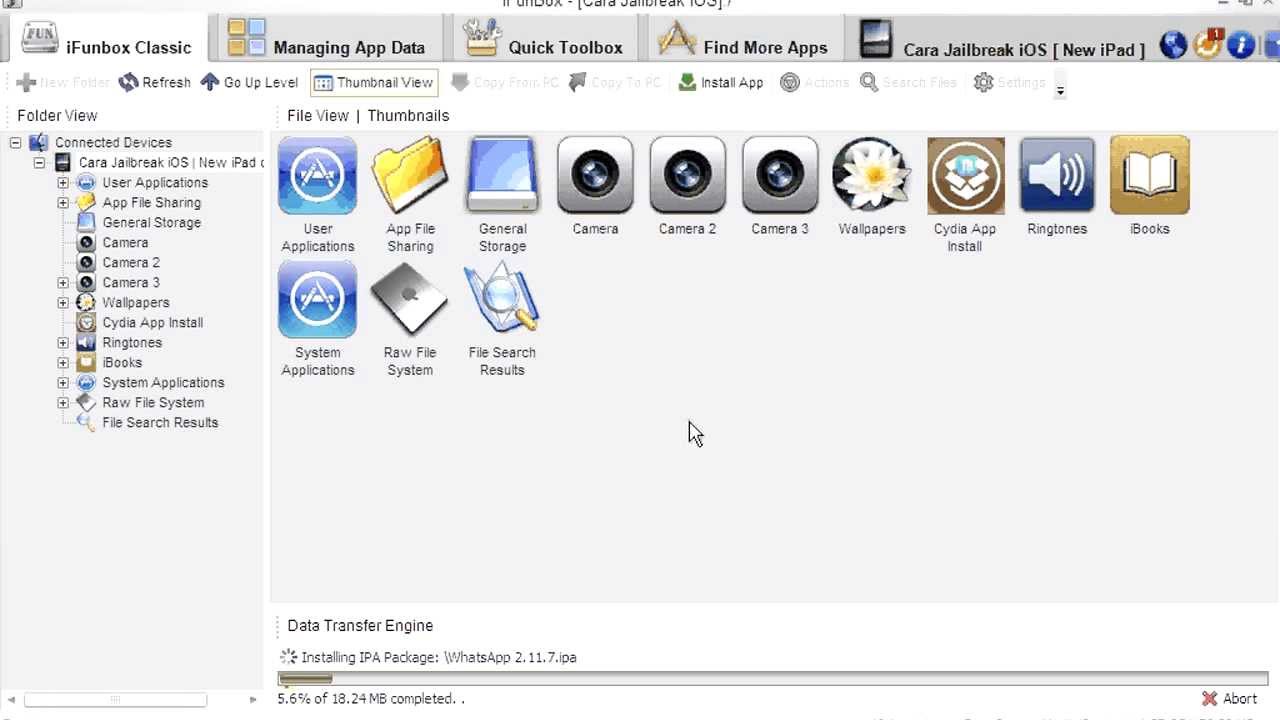Expand System Applications tree node
Screen dimensions: 1280x720
[63, 382]
